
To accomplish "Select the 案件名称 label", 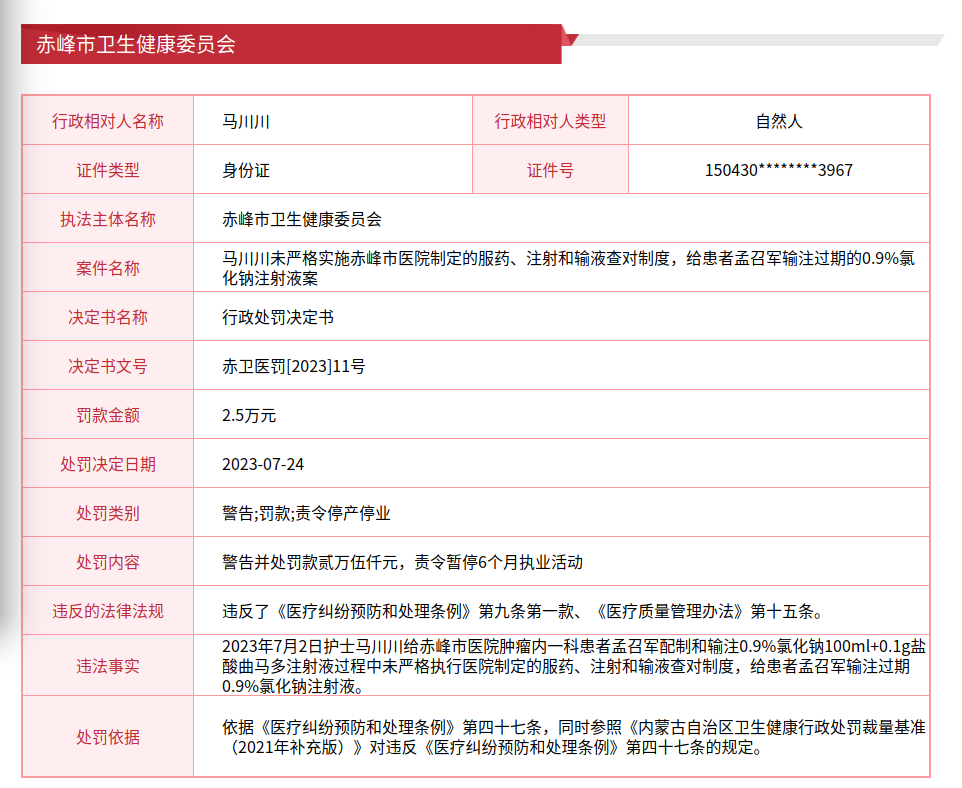I will [108, 268].
